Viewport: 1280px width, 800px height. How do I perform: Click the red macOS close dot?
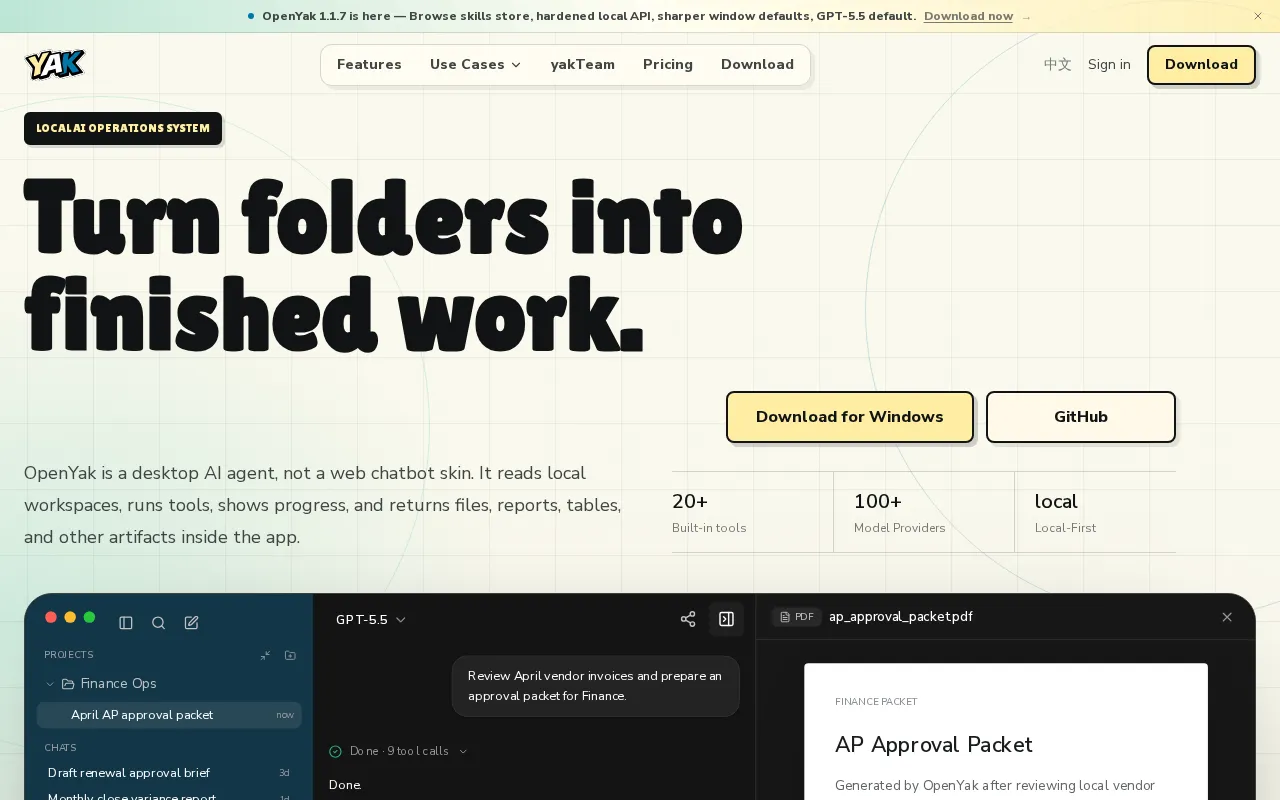coord(51,617)
